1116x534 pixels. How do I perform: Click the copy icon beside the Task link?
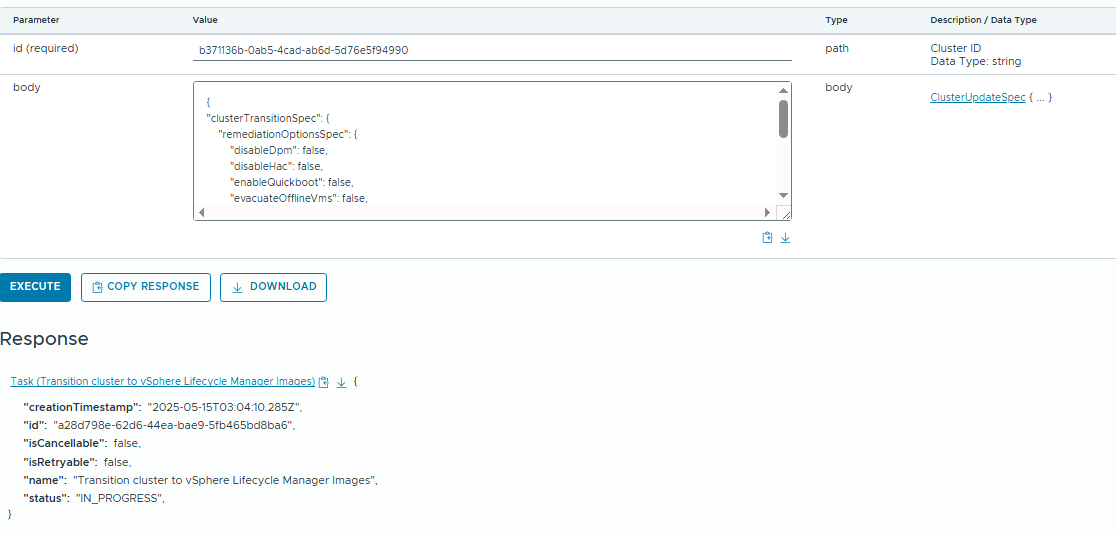point(324,382)
